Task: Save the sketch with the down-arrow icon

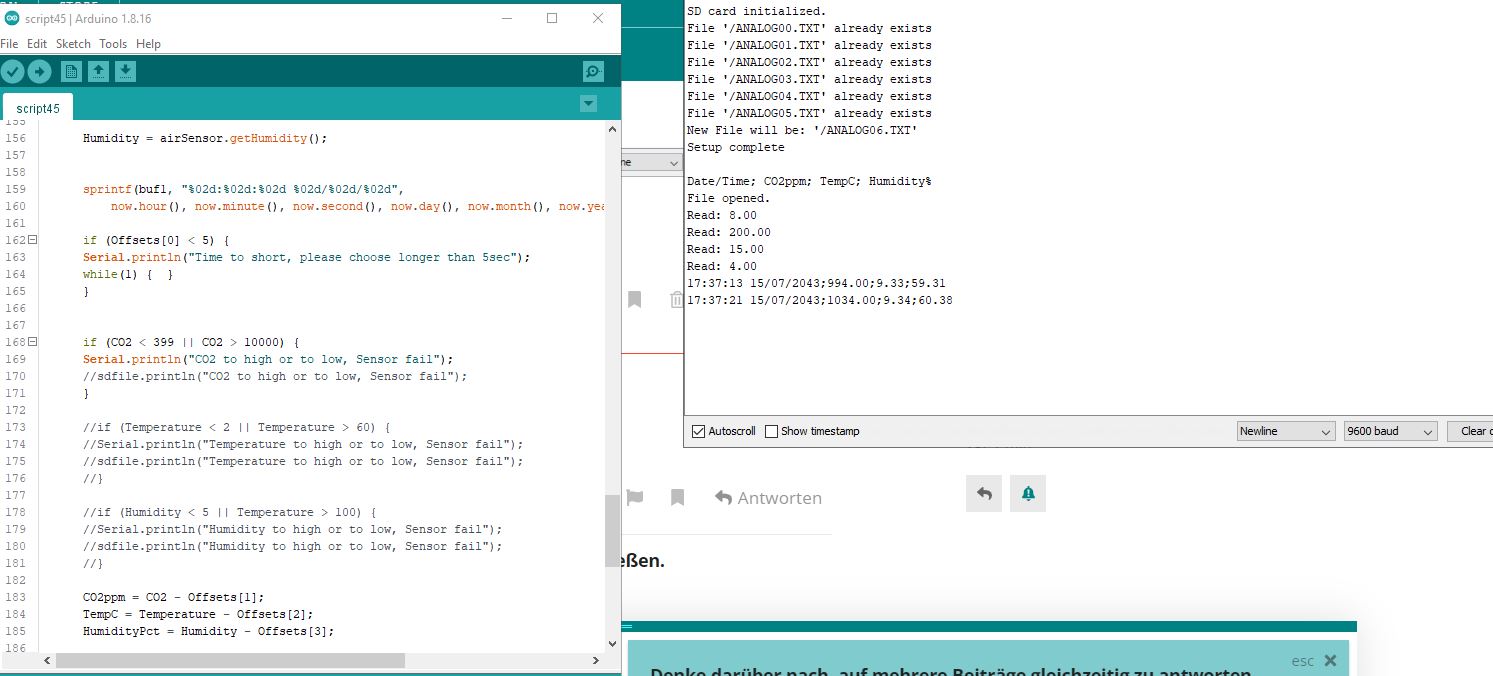Action: coord(124,71)
